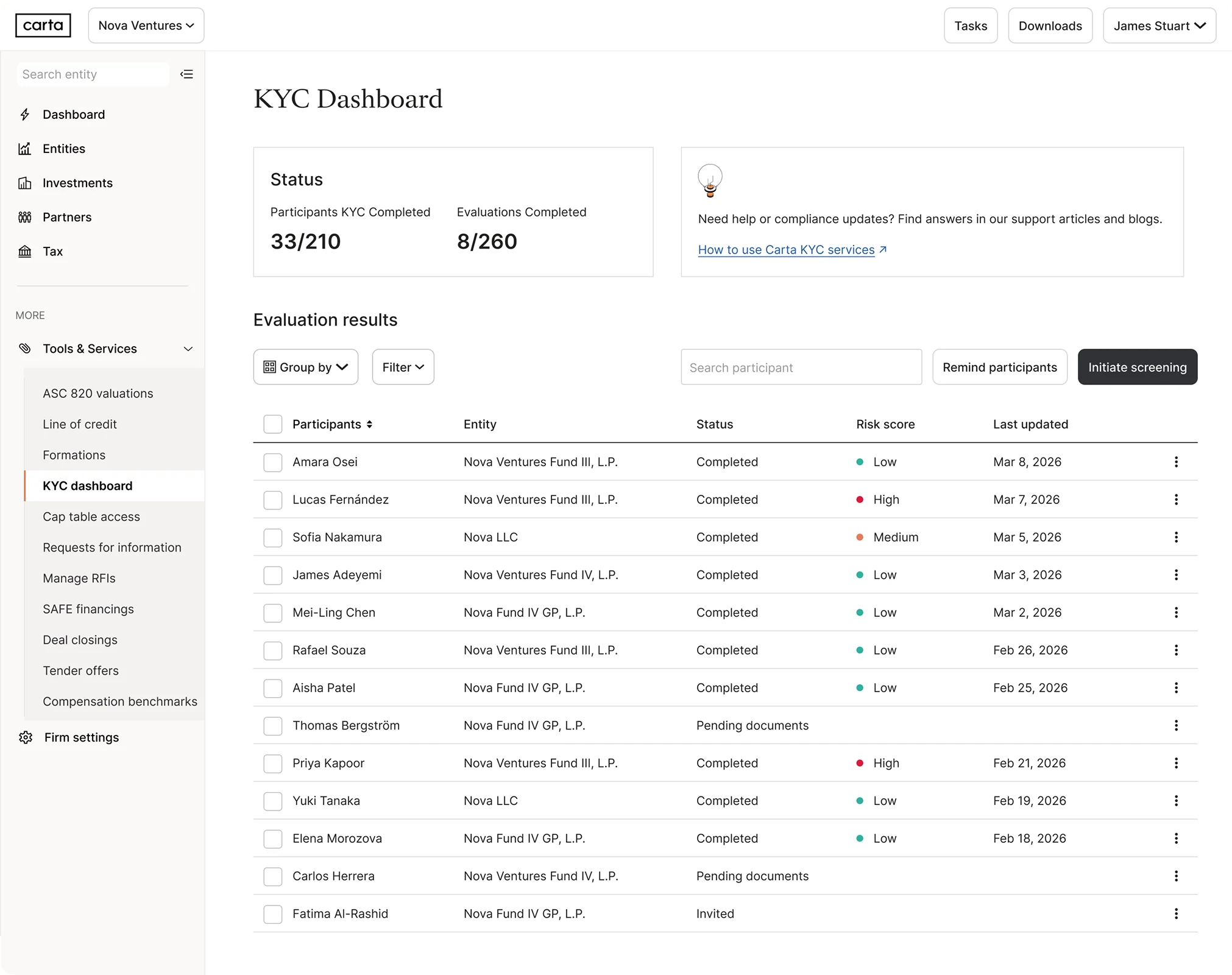Viewport: 1232px width, 975px height.
Task: Open row actions menu for Thomas Bergström
Action: coord(1176,725)
